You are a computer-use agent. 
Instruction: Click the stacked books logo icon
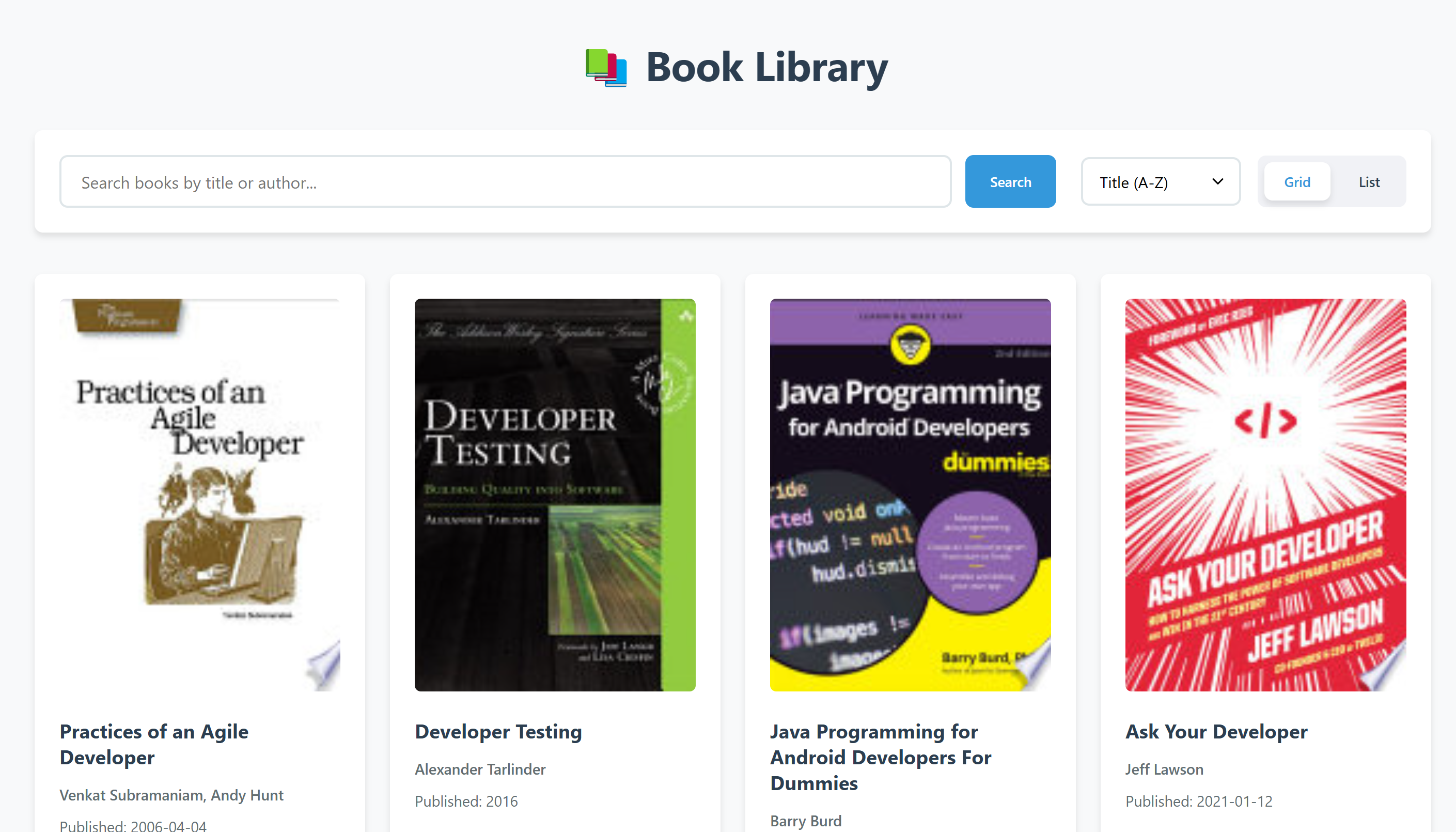pyautogui.click(x=606, y=68)
